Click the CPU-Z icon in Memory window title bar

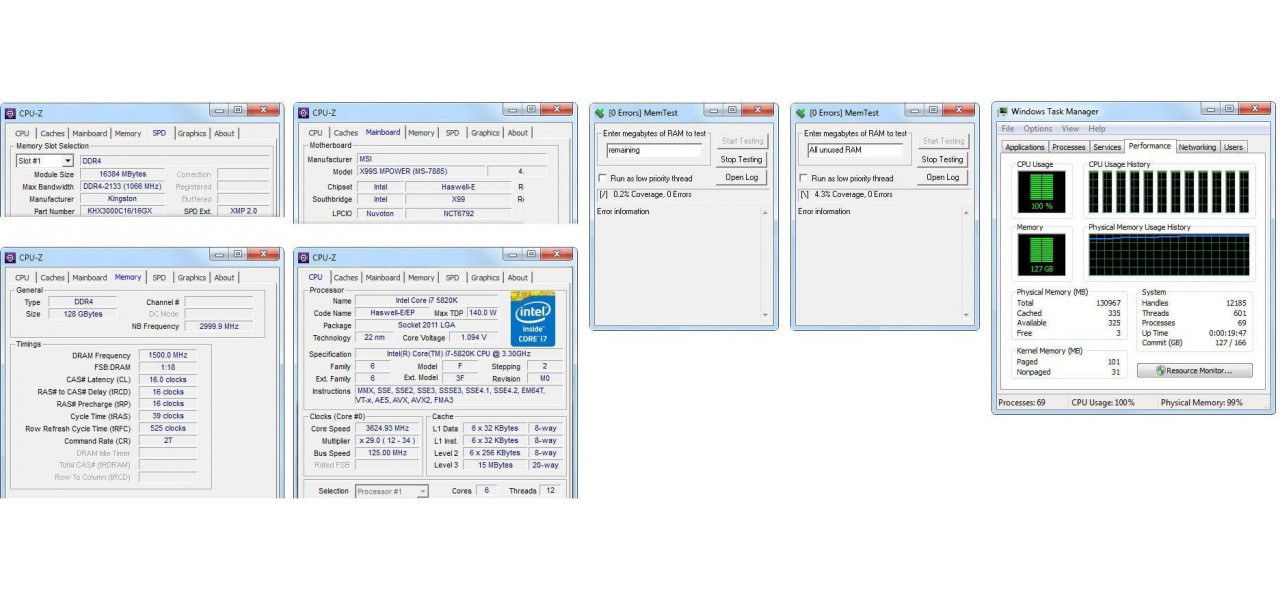(10, 257)
